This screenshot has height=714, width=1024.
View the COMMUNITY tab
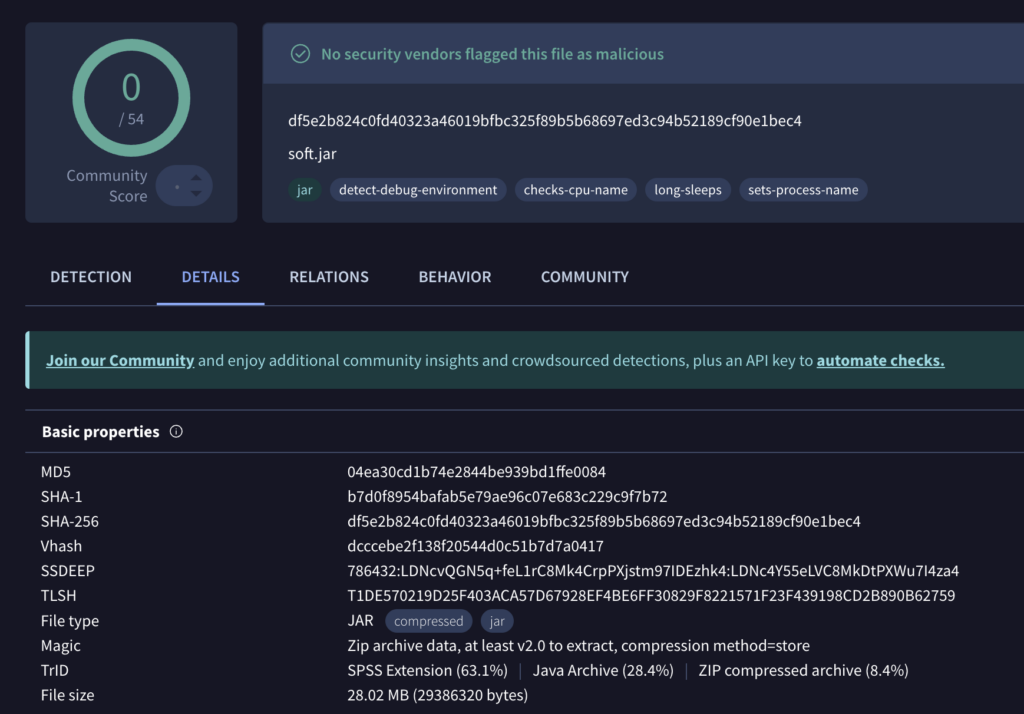coord(584,277)
